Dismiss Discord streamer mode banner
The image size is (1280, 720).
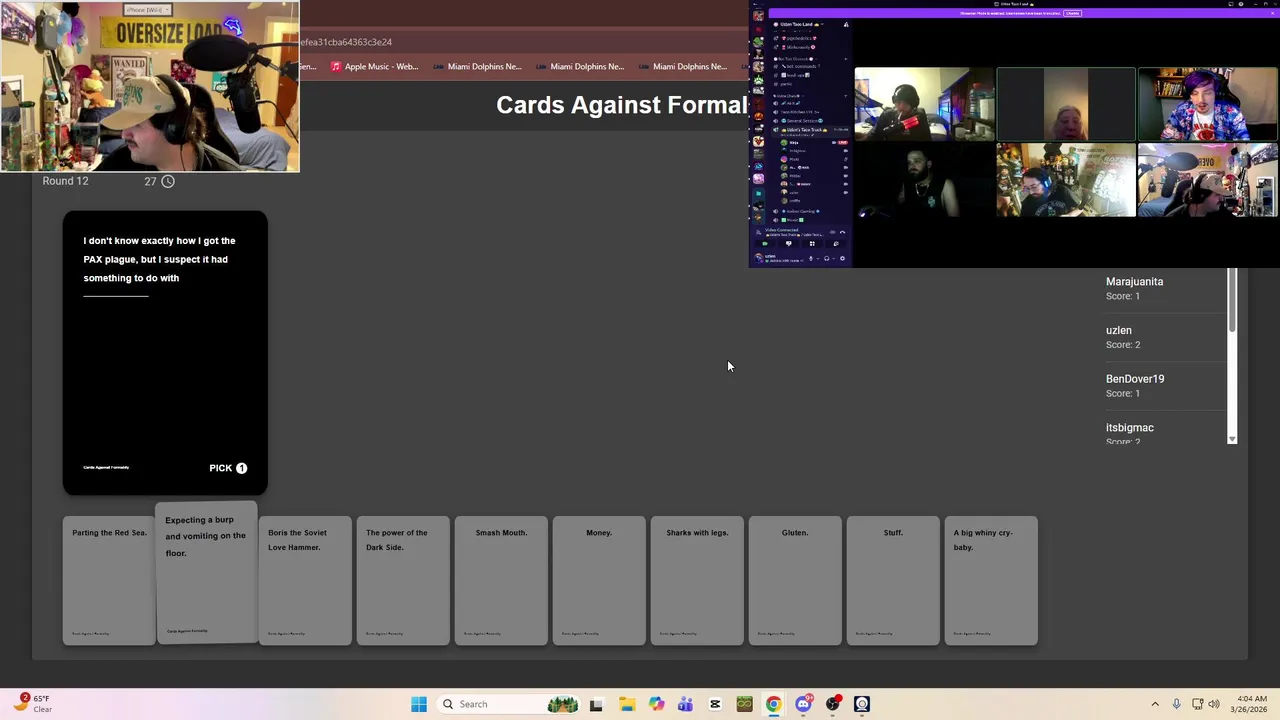point(1272,13)
